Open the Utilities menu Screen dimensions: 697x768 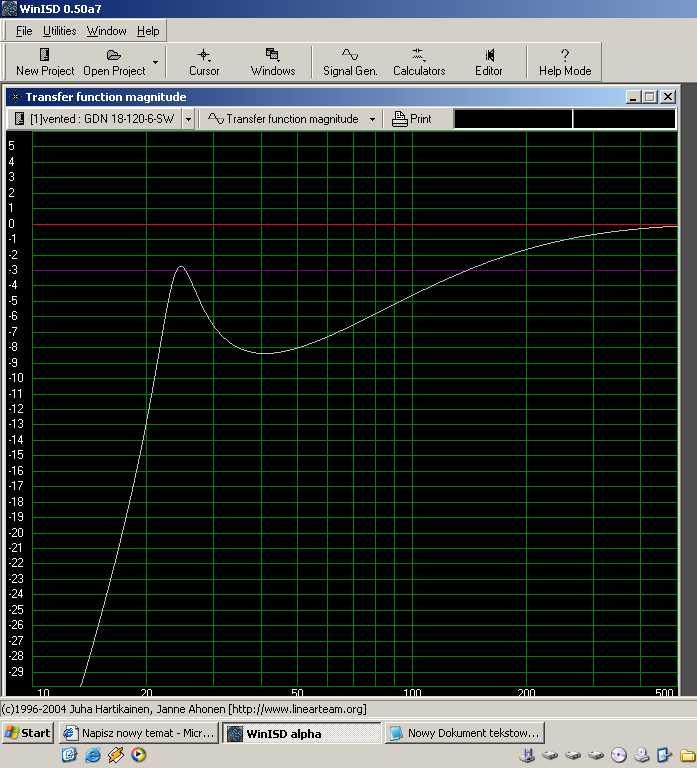[59, 31]
